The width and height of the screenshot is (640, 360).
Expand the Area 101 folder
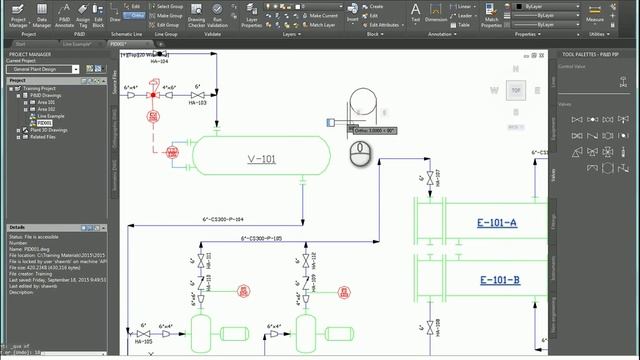[x=25, y=102]
